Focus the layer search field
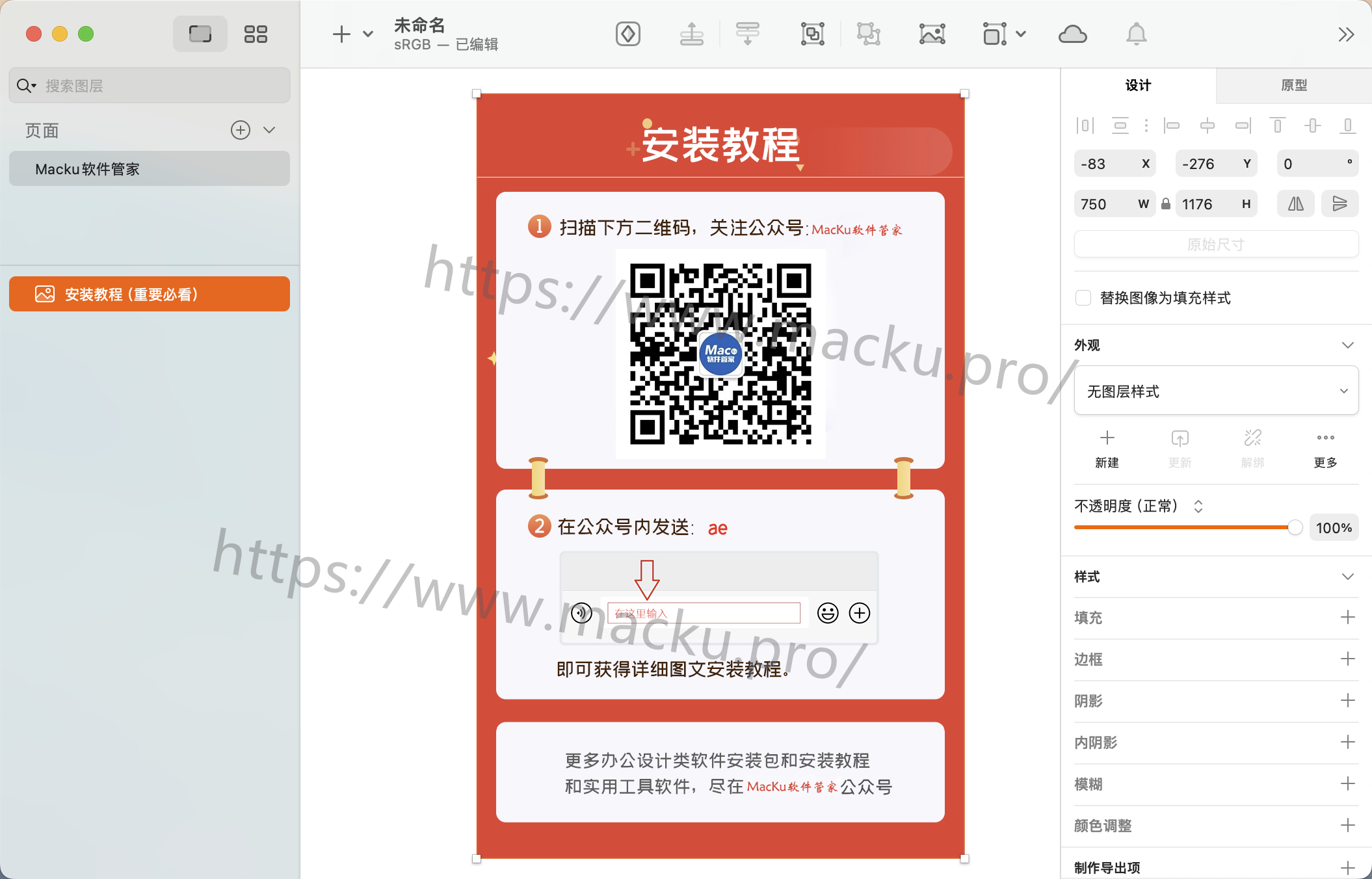The height and width of the screenshot is (879, 1372). pos(150,85)
